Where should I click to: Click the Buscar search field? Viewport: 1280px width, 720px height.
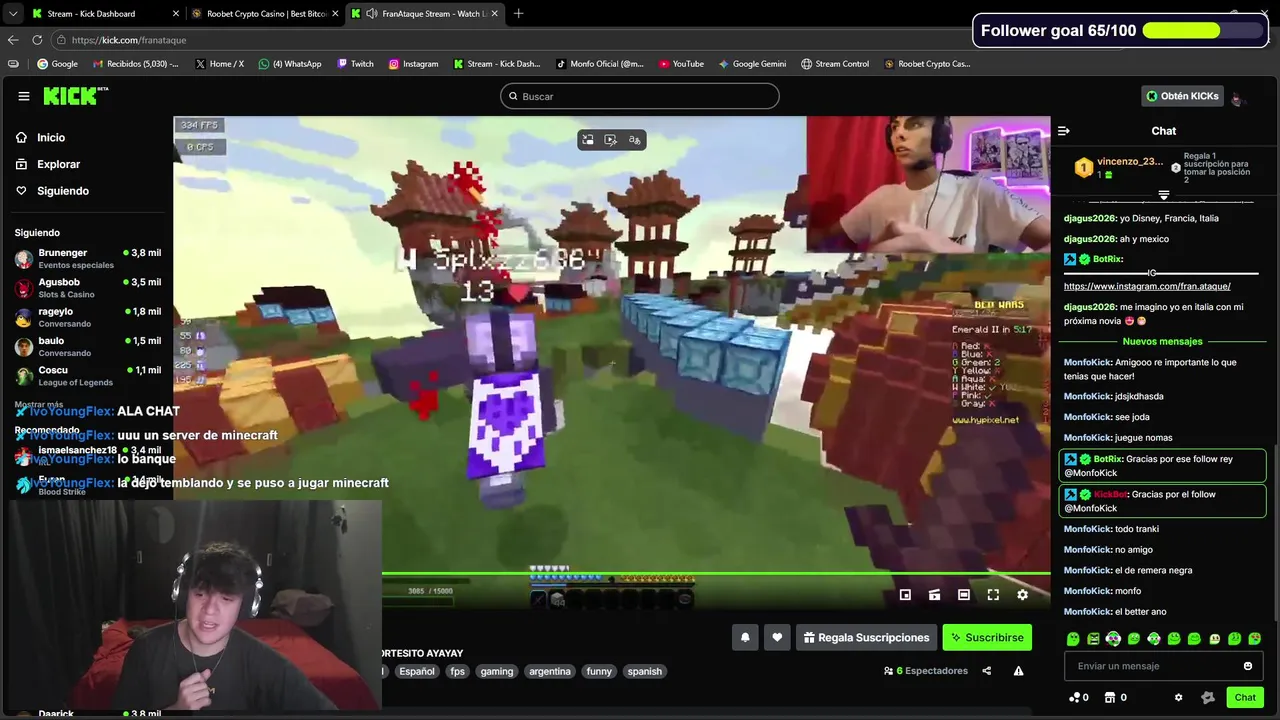[640, 96]
